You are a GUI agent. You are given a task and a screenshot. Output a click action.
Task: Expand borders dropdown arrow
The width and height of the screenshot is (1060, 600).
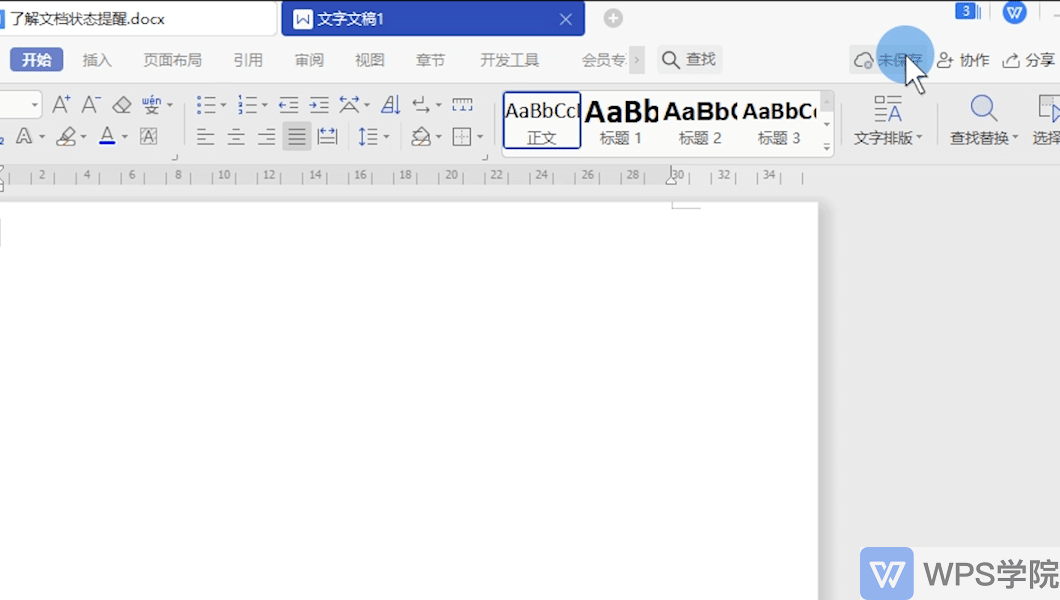click(x=480, y=137)
